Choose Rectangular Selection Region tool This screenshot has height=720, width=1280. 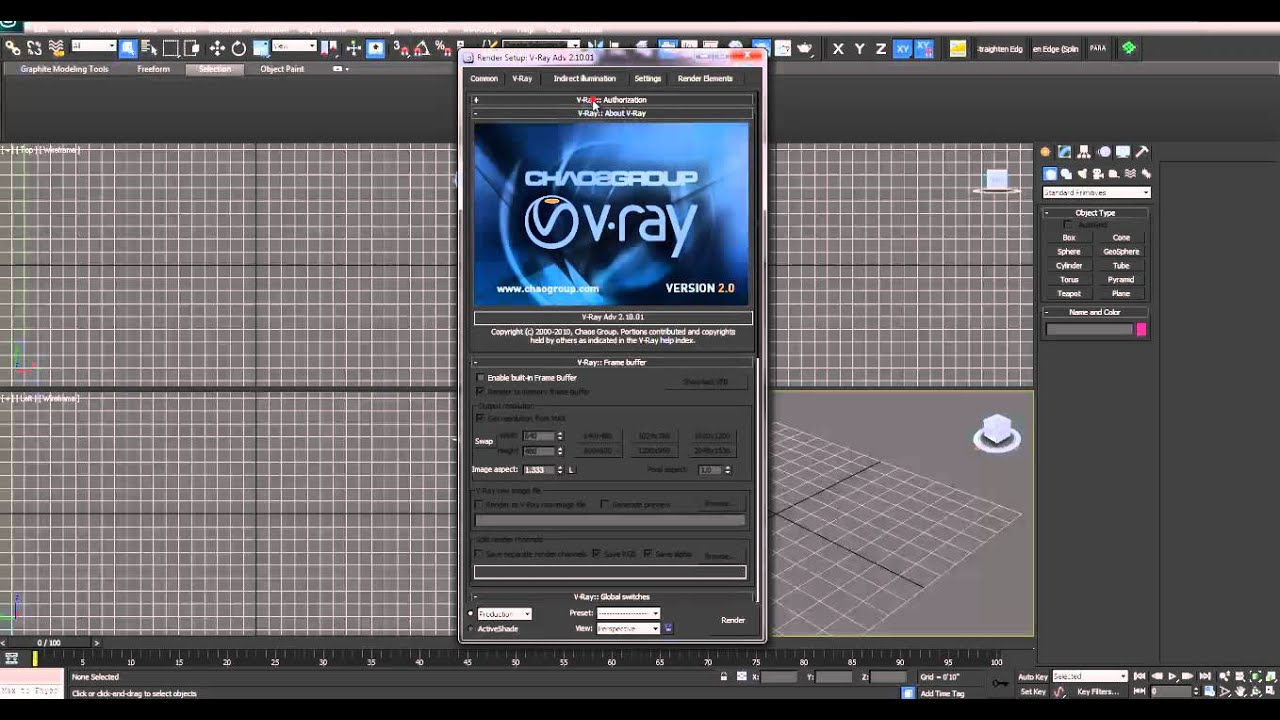171,48
